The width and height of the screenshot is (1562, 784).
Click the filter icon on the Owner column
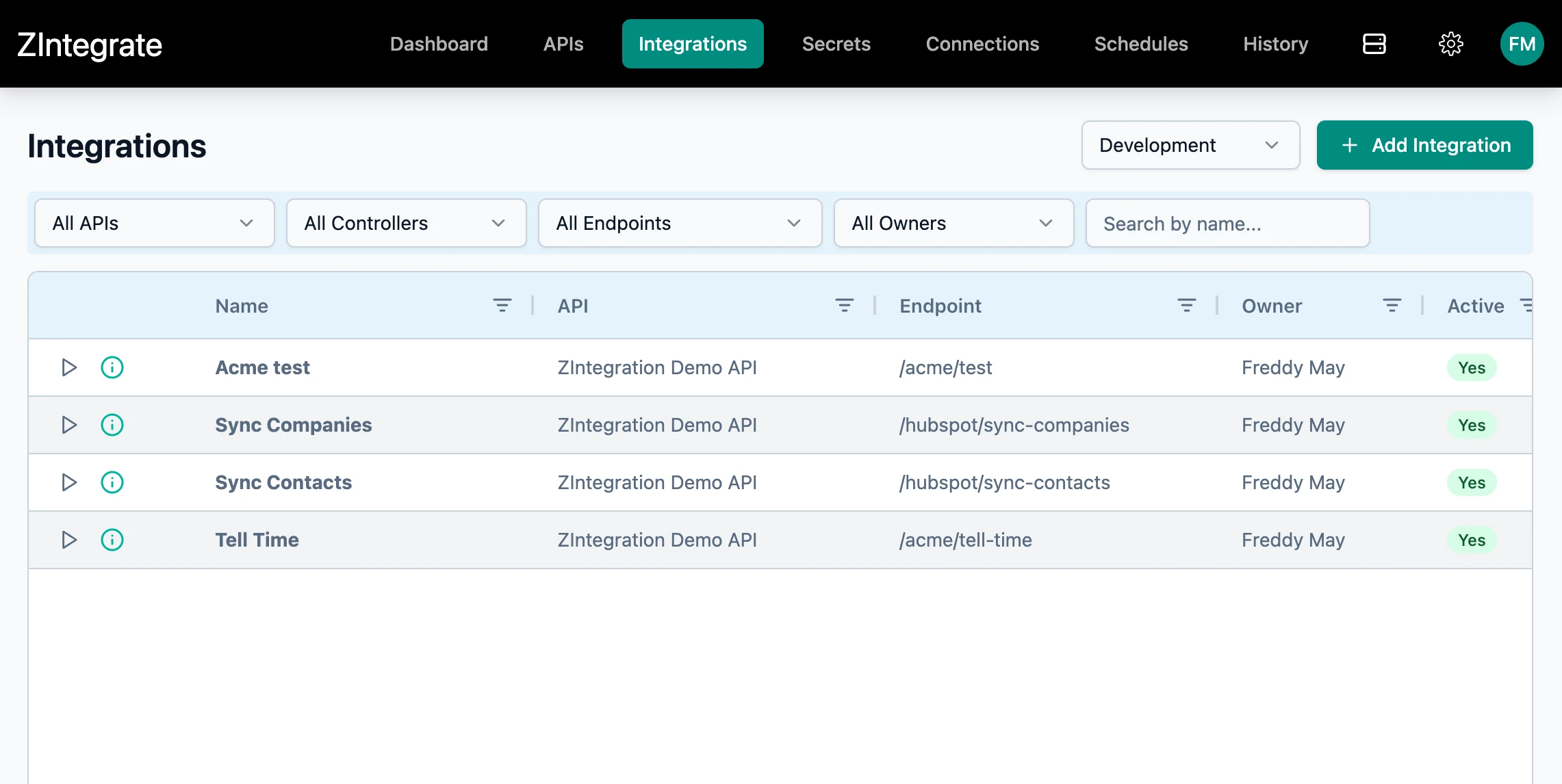1392,305
